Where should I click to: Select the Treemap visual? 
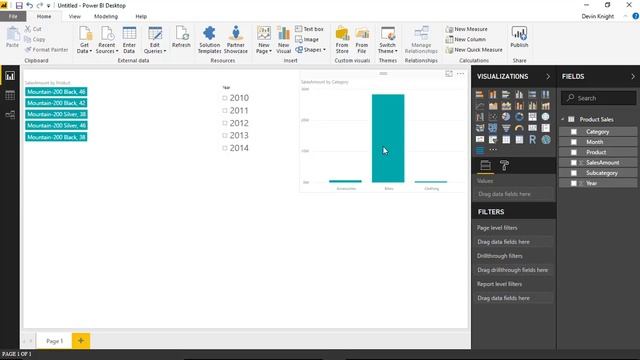(x=532, y=117)
